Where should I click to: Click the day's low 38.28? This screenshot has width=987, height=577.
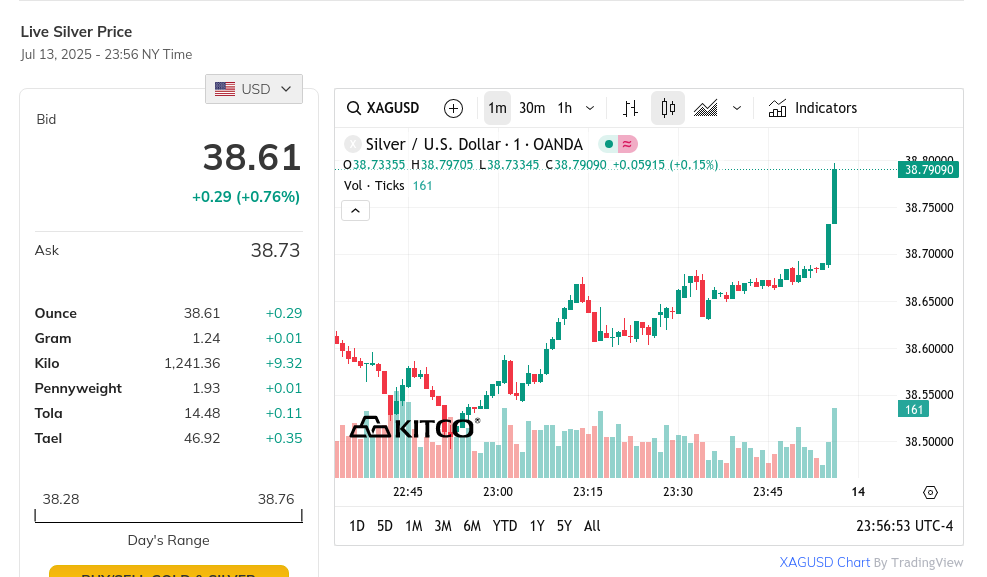pos(61,500)
